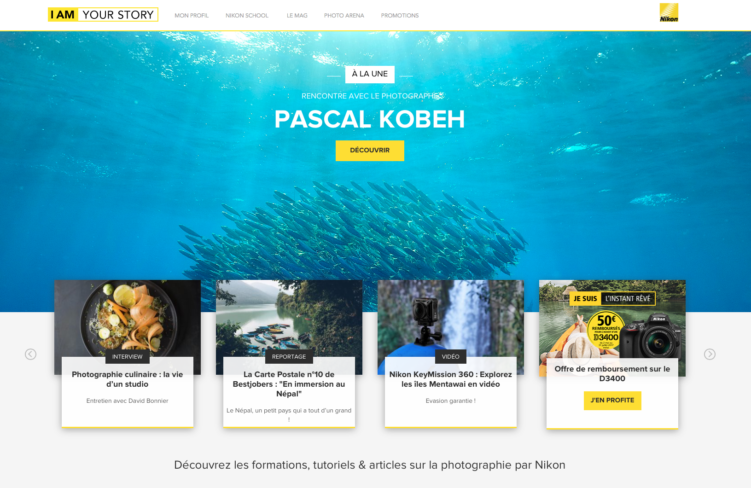Click 'Entretien avec David Bonnier' text
The height and width of the screenshot is (488, 751).
(127, 401)
